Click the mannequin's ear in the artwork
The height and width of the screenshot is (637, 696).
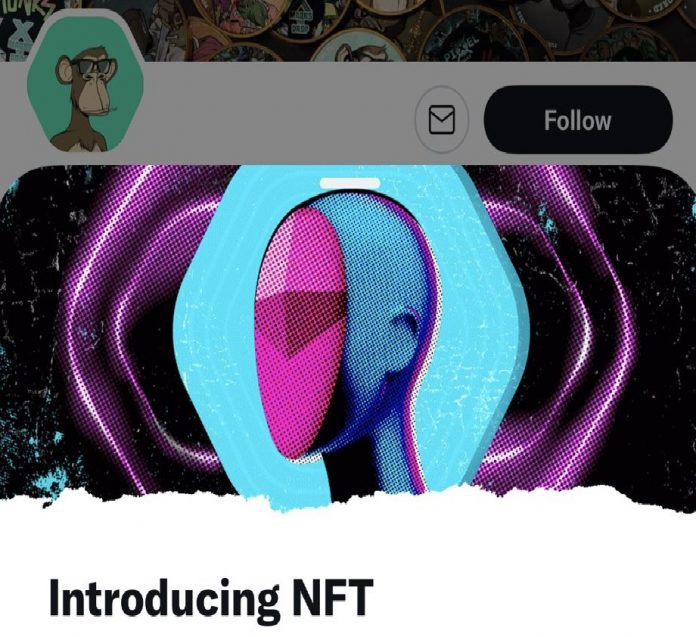(406, 324)
